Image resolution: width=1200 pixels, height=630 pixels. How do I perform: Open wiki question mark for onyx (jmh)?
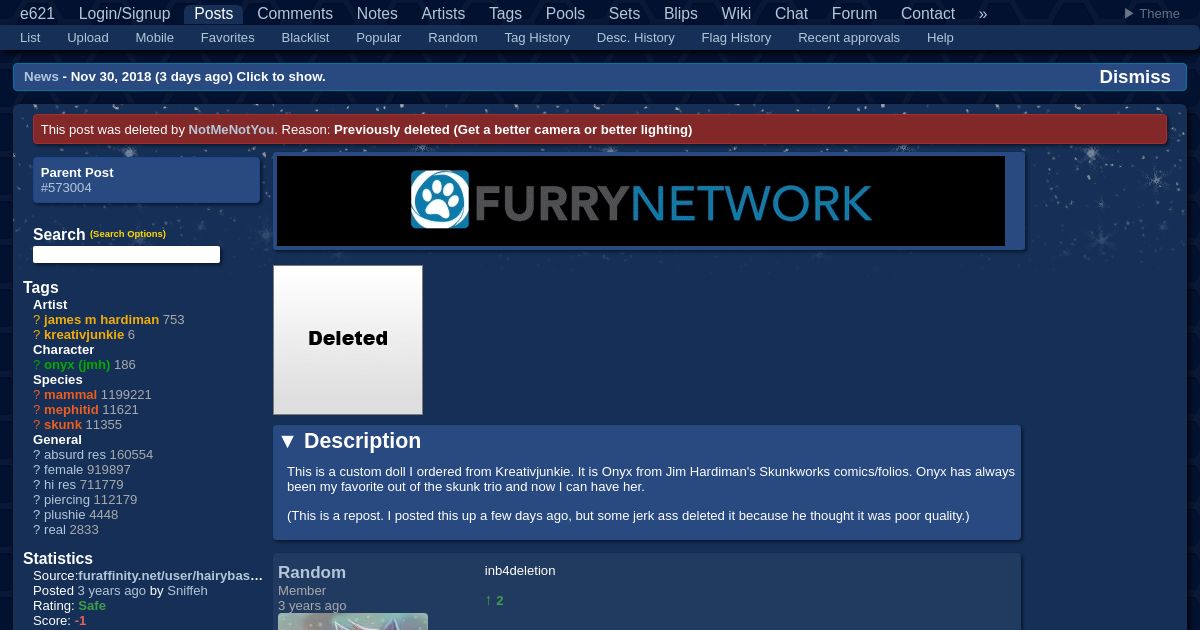37,365
